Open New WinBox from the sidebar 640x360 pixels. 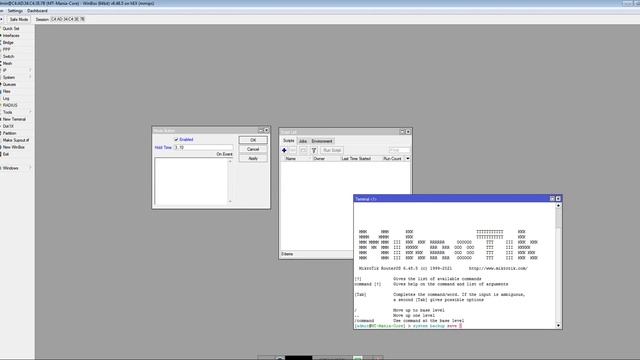click(x=14, y=147)
